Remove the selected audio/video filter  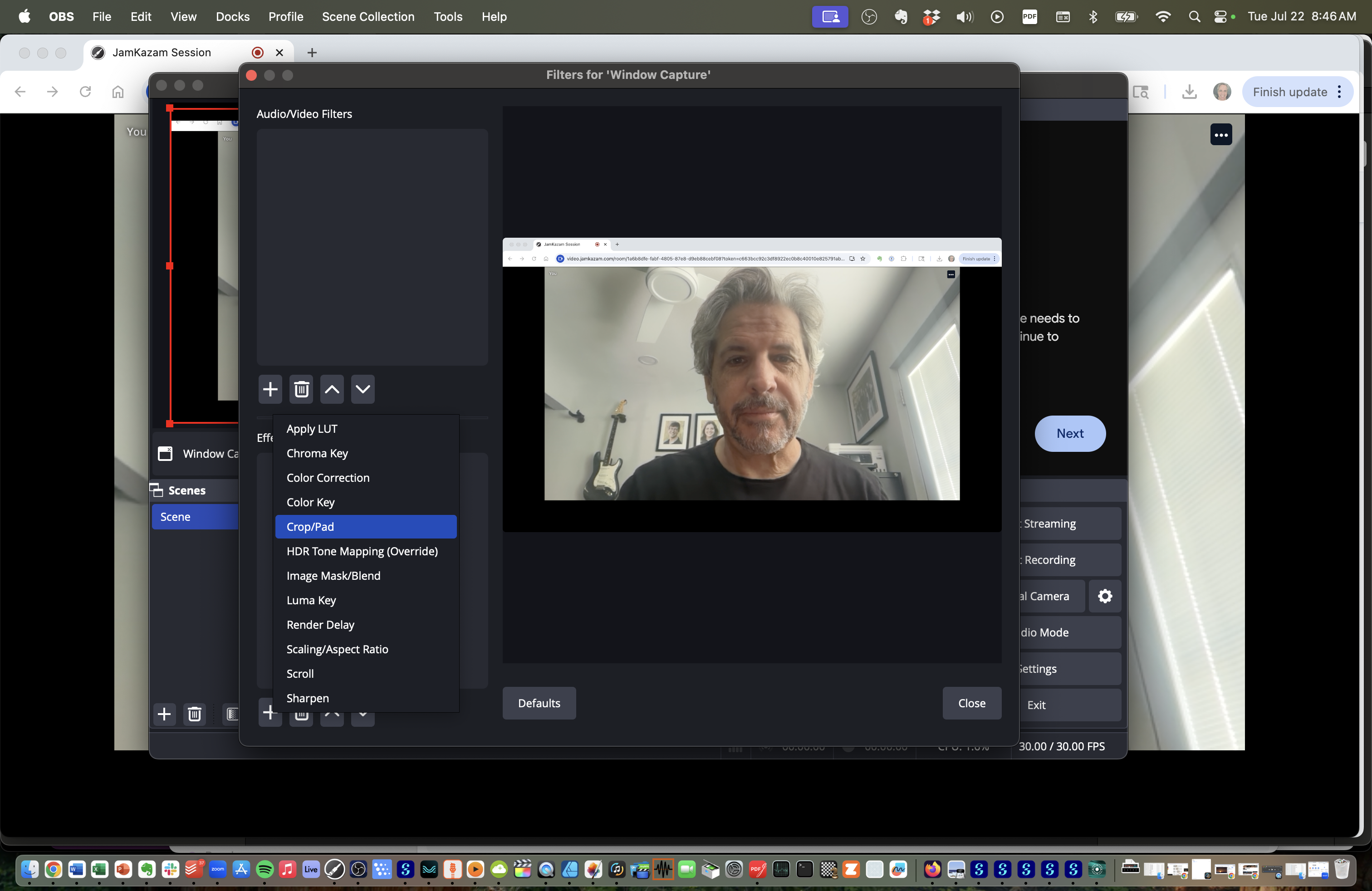tap(301, 390)
